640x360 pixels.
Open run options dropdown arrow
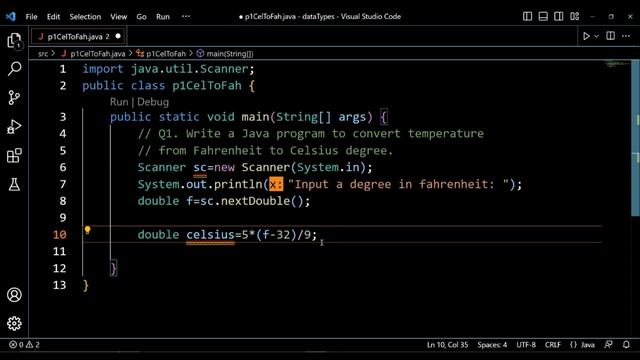point(596,36)
